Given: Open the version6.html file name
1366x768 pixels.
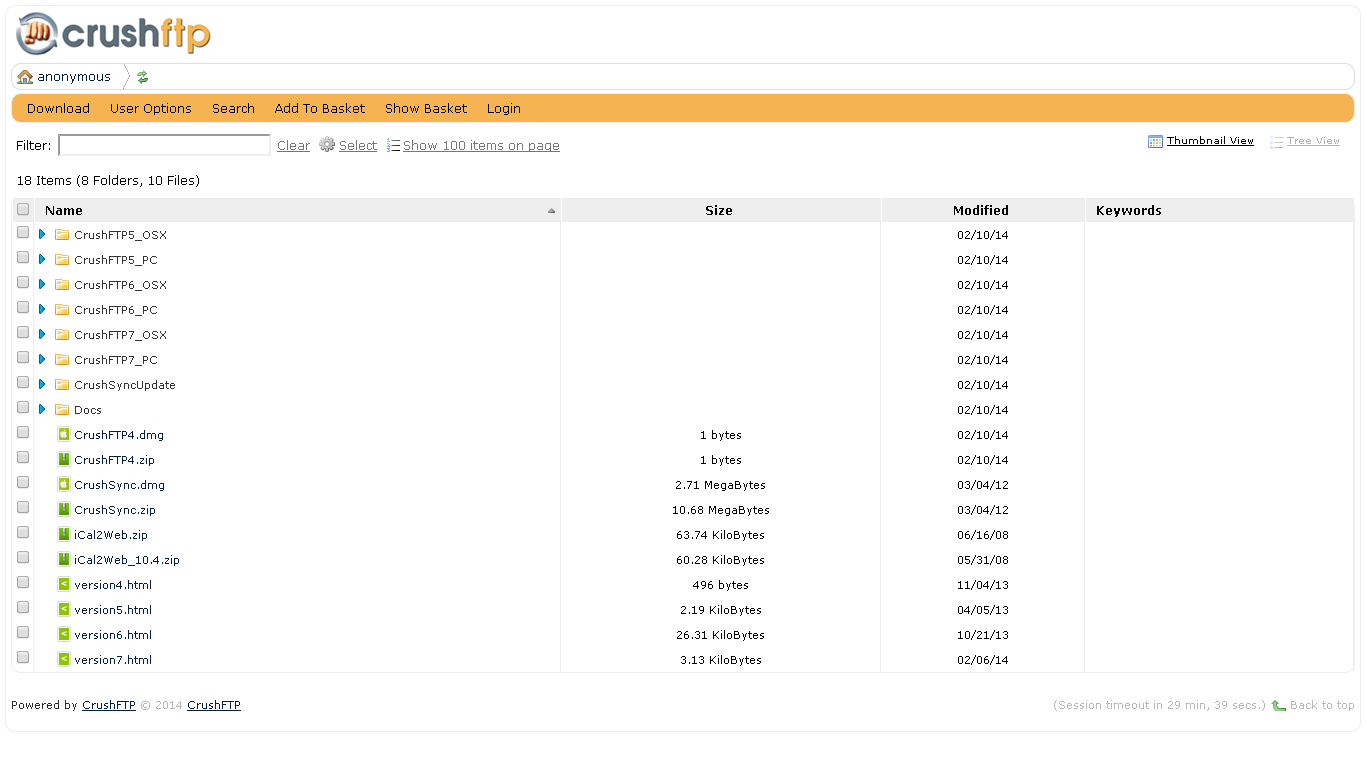Looking at the screenshot, I should (x=113, y=635).
